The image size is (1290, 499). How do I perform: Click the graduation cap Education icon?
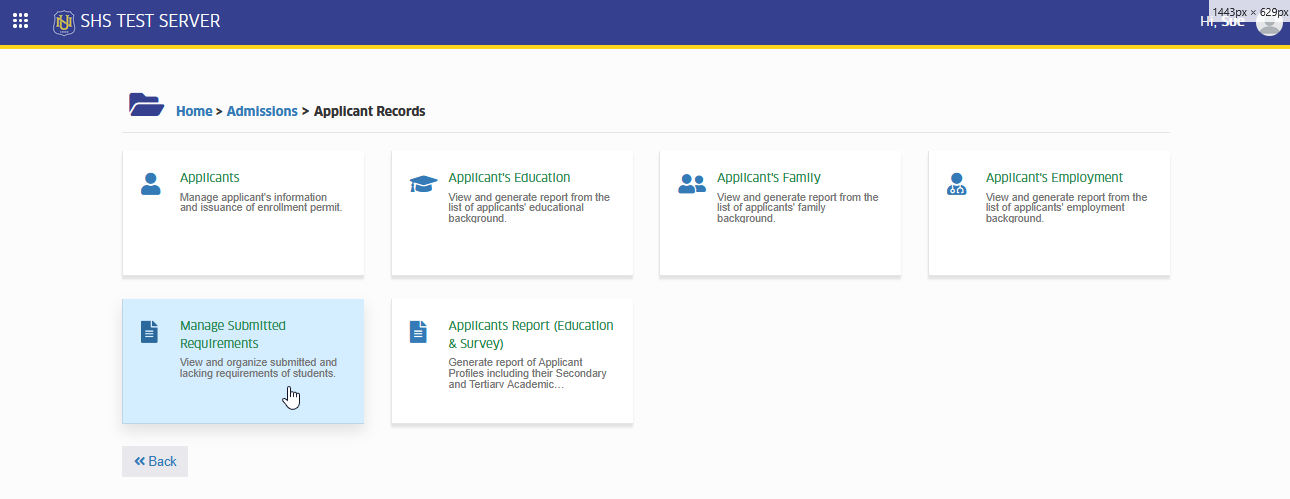(x=424, y=184)
